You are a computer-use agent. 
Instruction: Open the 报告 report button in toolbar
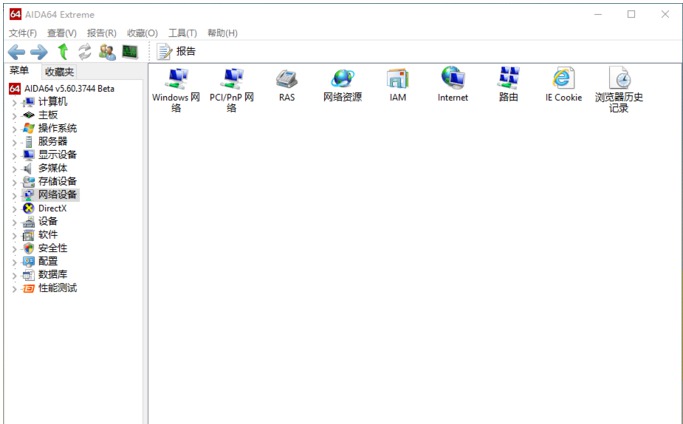pyautogui.click(x=176, y=51)
